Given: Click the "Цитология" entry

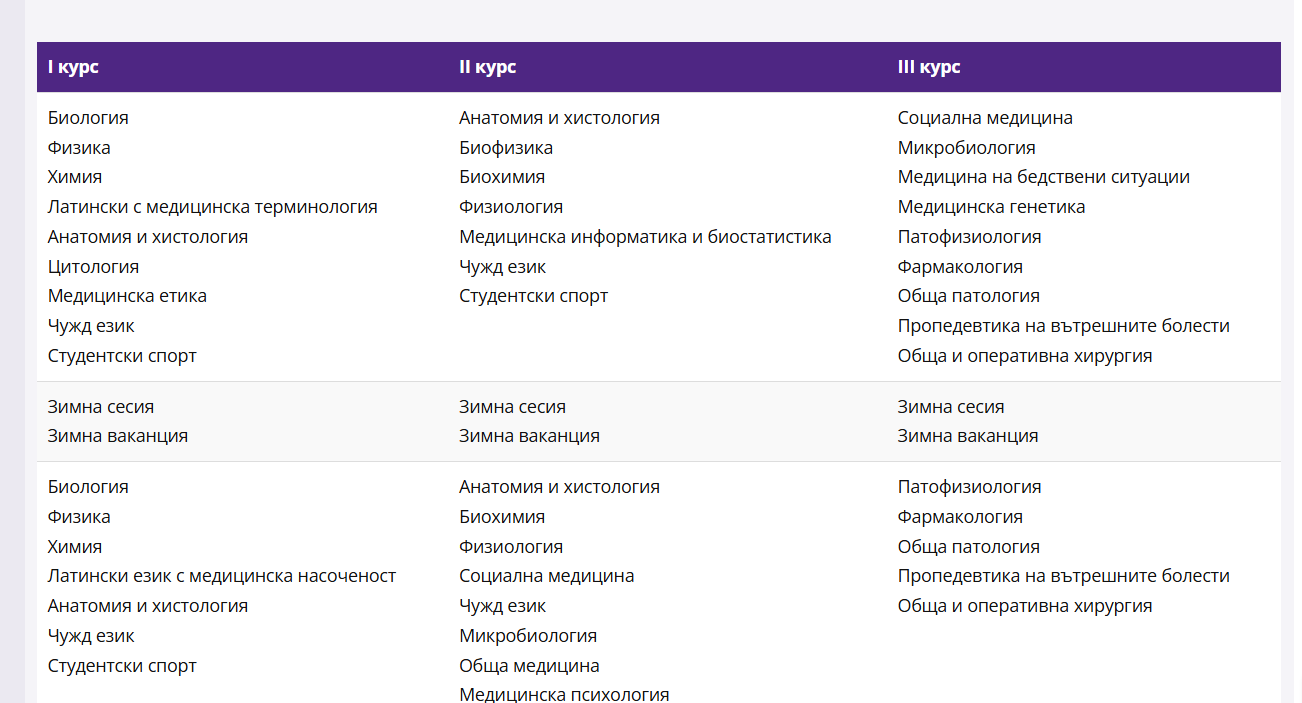Looking at the screenshot, I should tap(93, 267).
